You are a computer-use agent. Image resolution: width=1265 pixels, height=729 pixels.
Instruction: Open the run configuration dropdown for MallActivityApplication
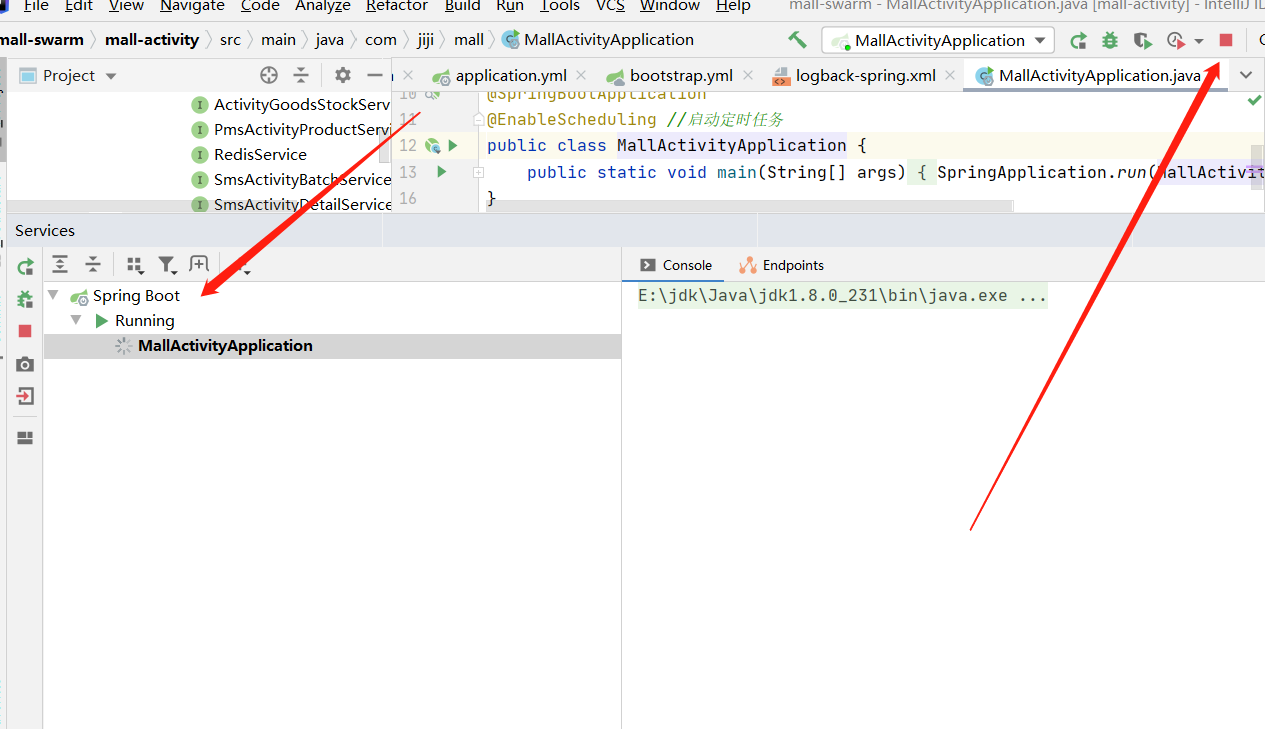click(1040, 40)
